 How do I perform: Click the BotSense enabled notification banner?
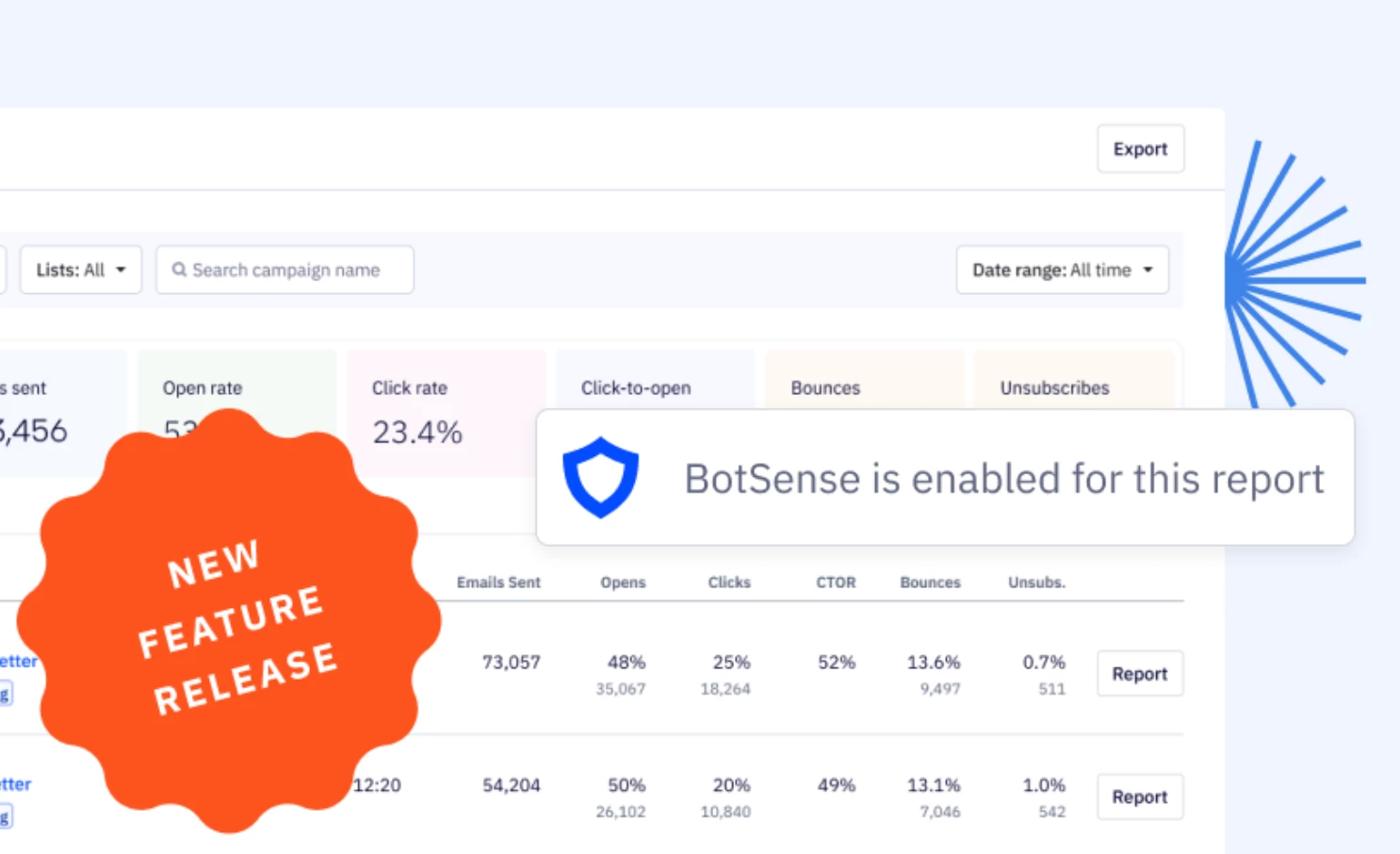(x=944, y=478)
